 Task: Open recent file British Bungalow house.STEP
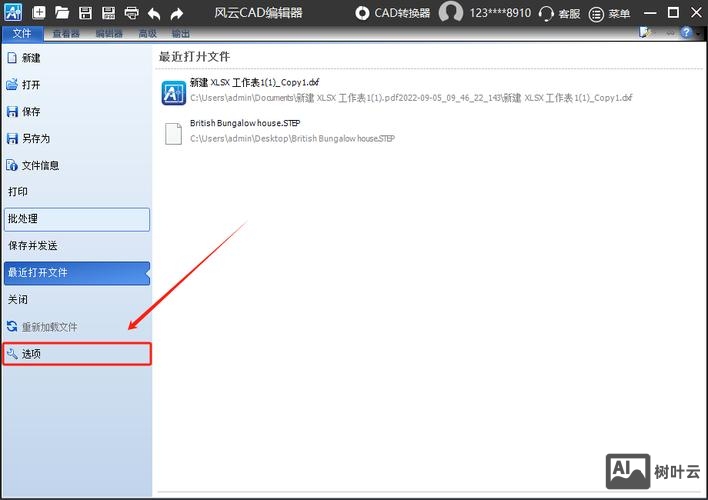click(x=244, y=124)
